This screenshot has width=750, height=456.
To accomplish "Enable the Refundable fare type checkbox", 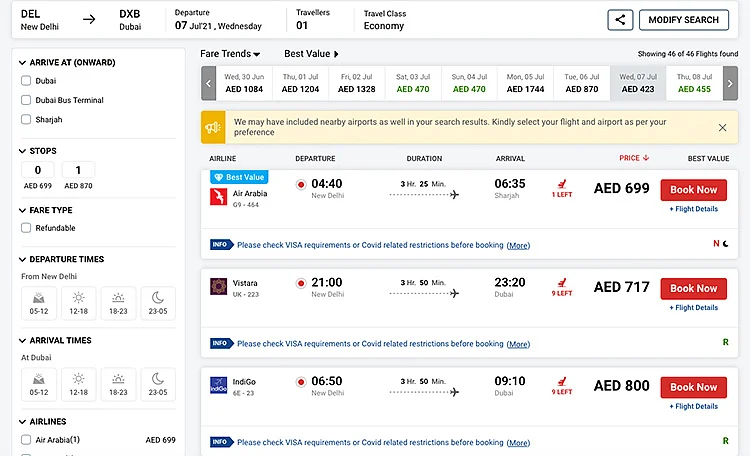I will (26, 228).
